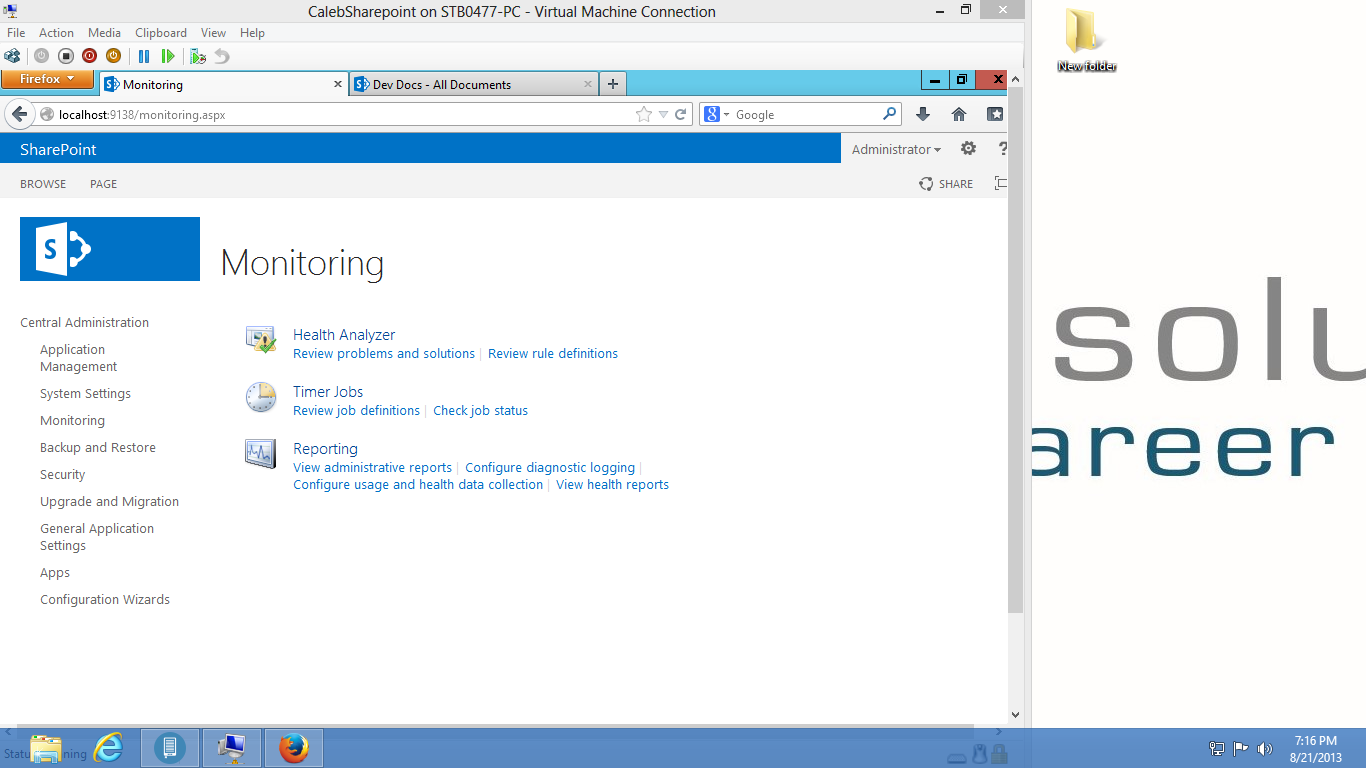Open Check job status
Viewport: 1366px width, 768px height.
pos(480,411)
